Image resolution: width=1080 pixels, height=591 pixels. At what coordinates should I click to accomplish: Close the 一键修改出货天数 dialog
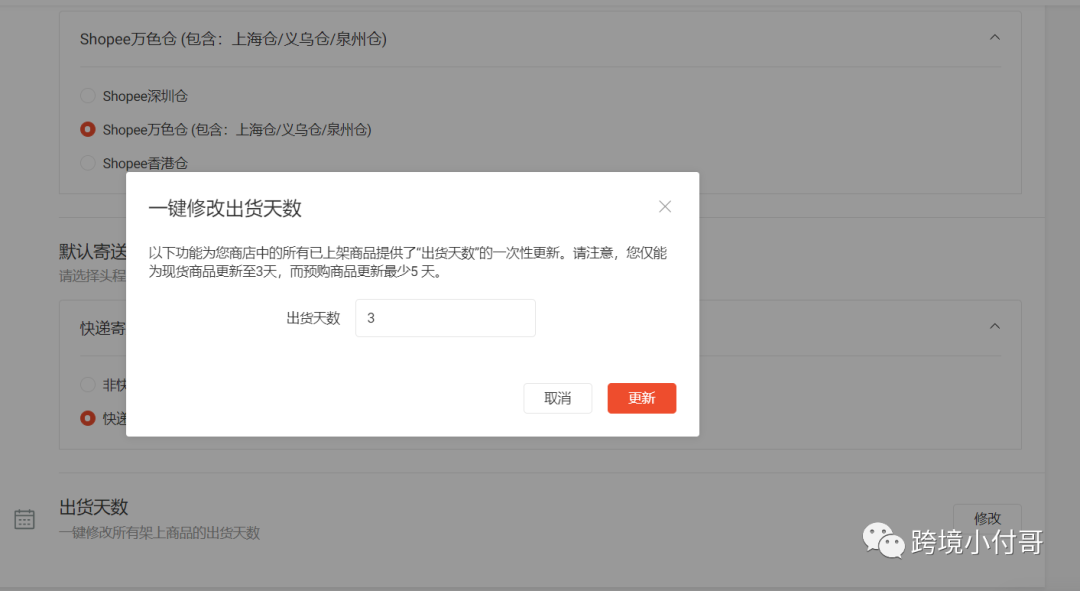coord(665,207)
